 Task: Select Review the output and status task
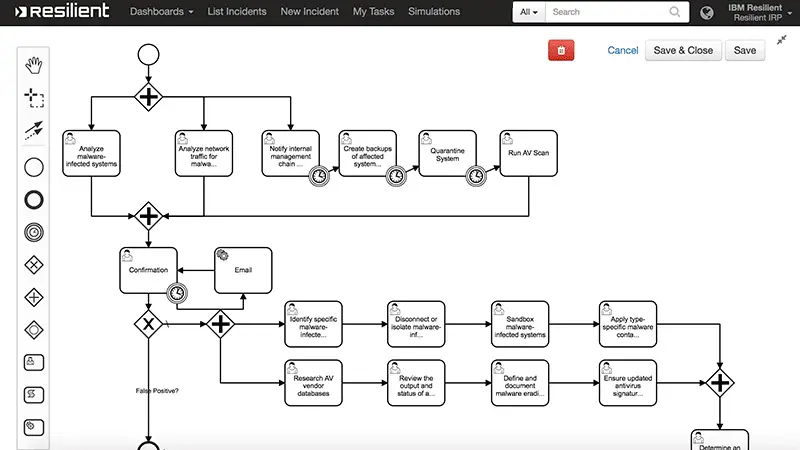click(416, 383)
